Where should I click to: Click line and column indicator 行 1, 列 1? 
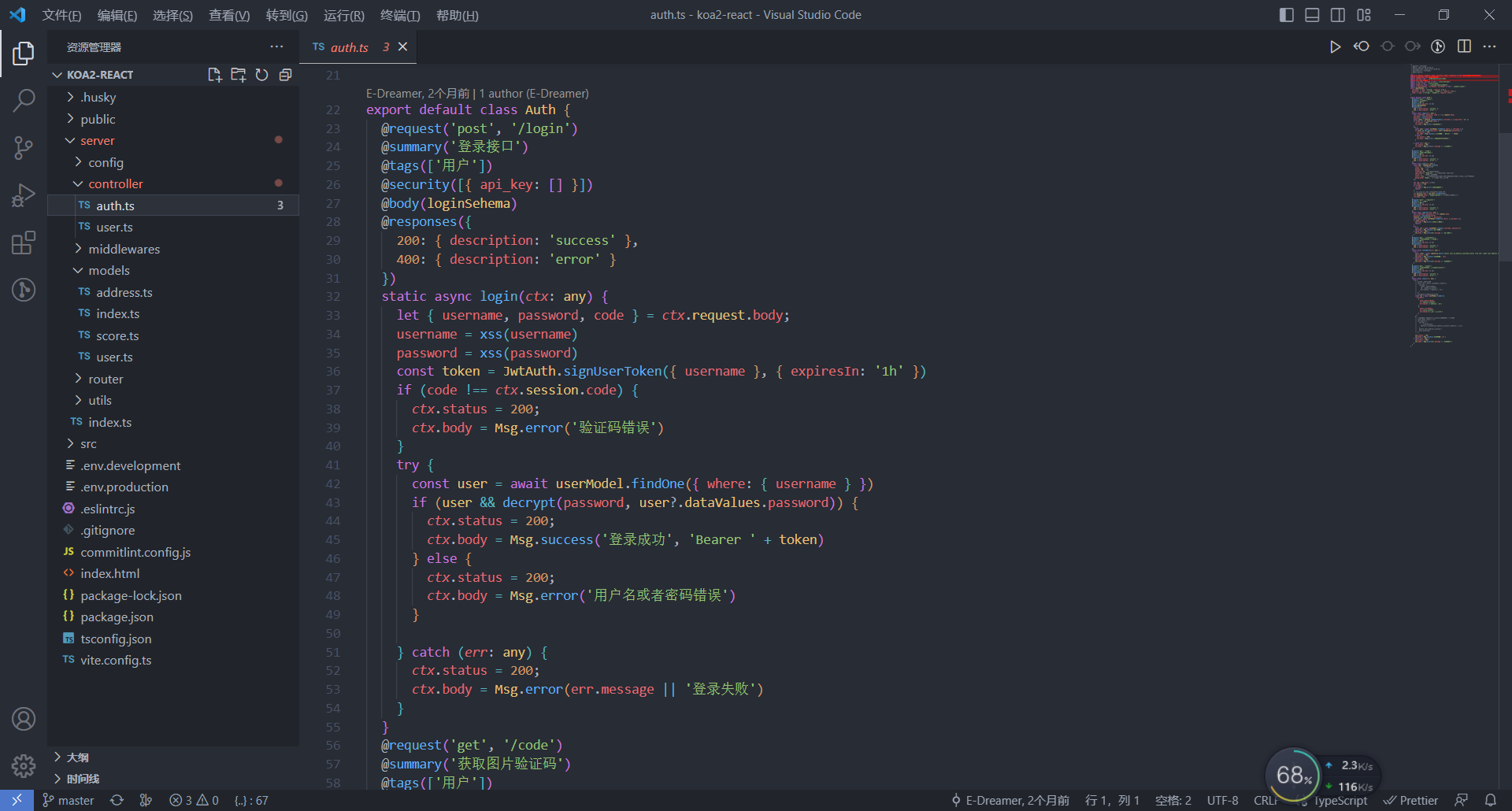pos(1112,800)
